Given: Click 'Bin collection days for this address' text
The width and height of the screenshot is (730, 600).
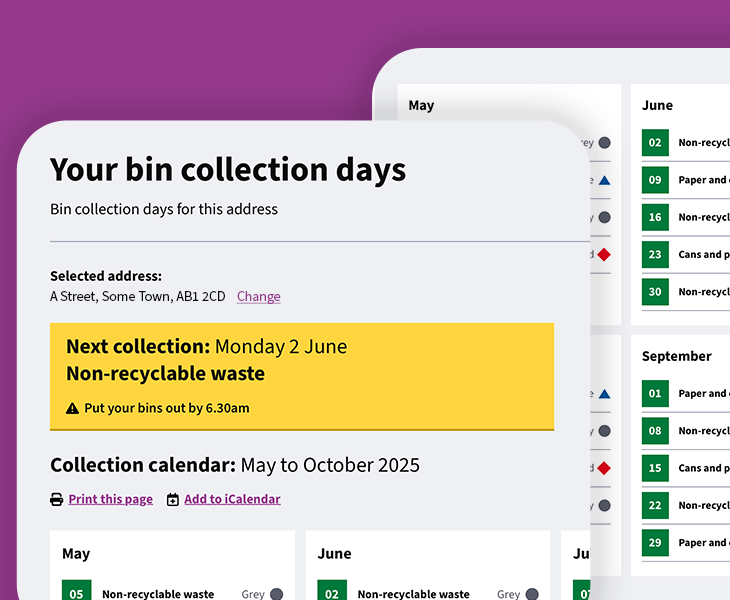Looking at the screenshot, I should click(164, 209).
